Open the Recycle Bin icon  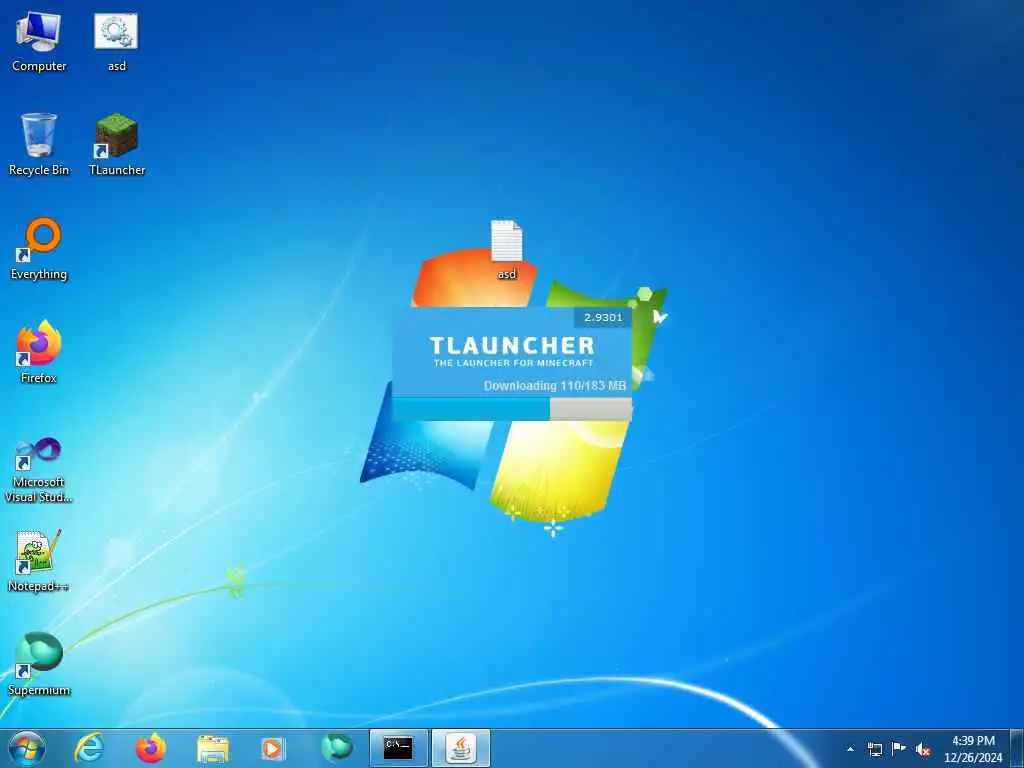[39, 144]
